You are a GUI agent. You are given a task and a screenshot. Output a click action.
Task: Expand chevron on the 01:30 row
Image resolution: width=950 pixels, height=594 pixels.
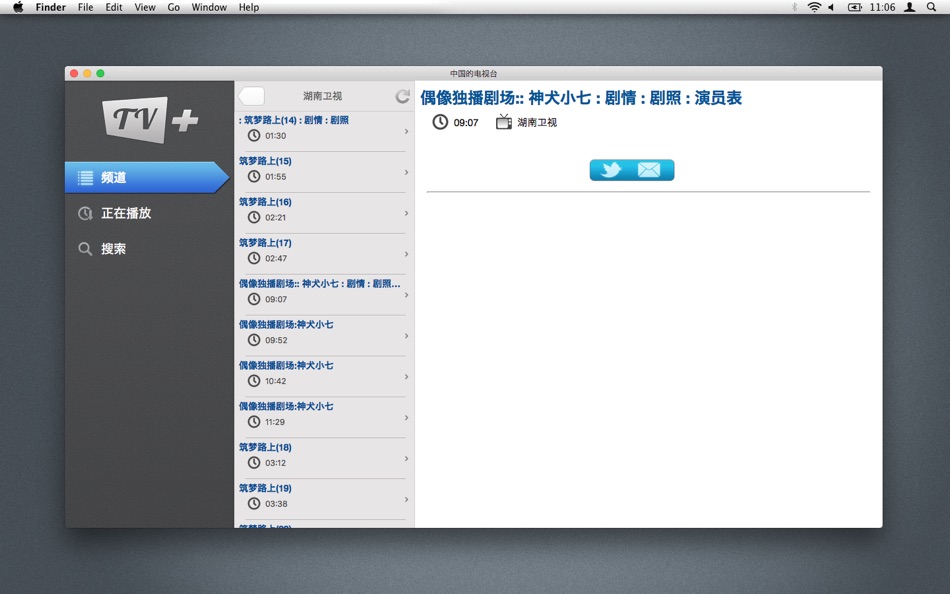pos(407,132)
